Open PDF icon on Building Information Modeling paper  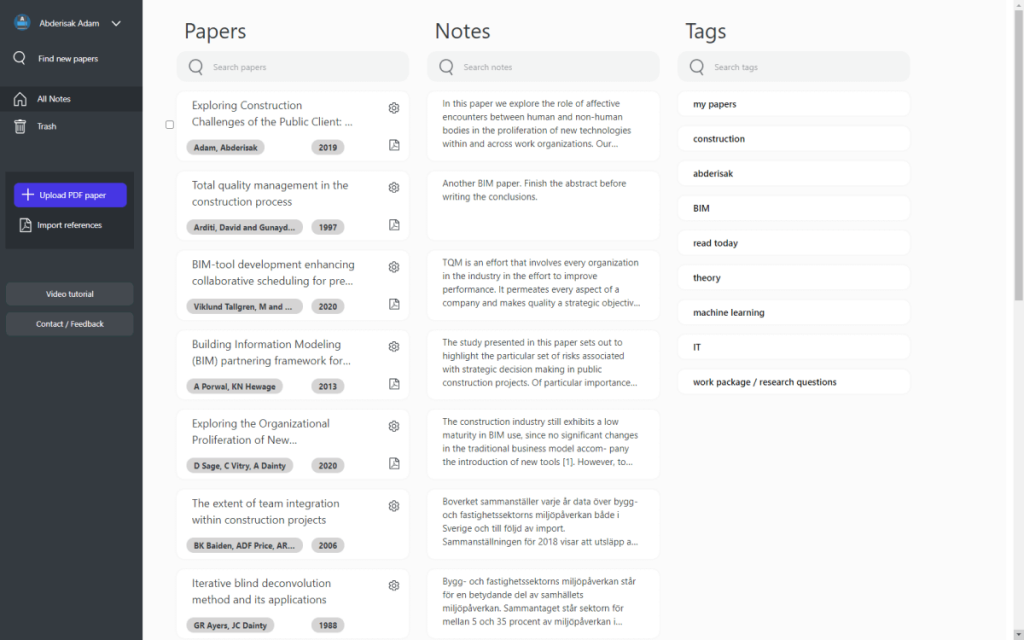394,384
